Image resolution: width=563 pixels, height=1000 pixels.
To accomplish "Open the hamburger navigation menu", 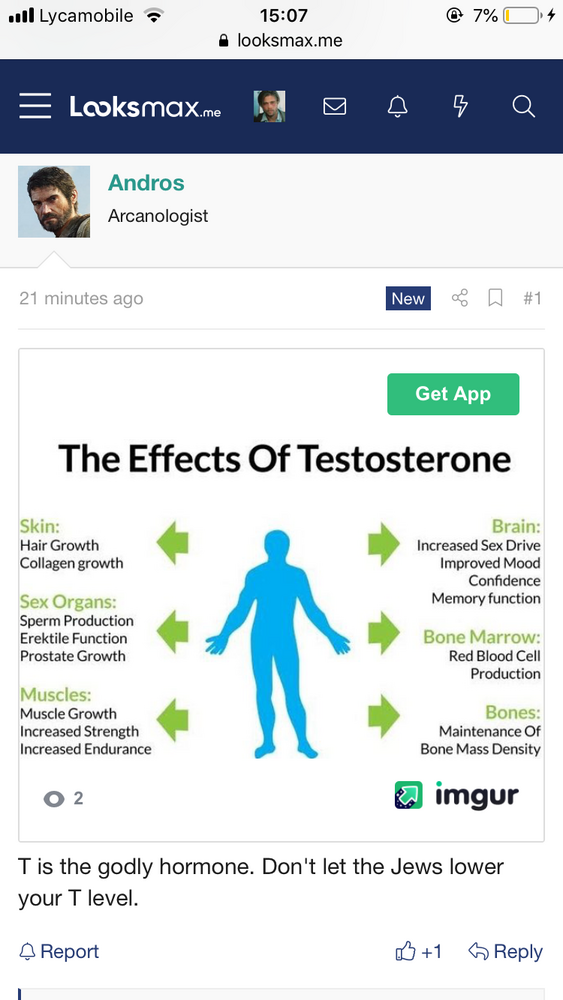I will pyautogui.click(x=35, y=106).
